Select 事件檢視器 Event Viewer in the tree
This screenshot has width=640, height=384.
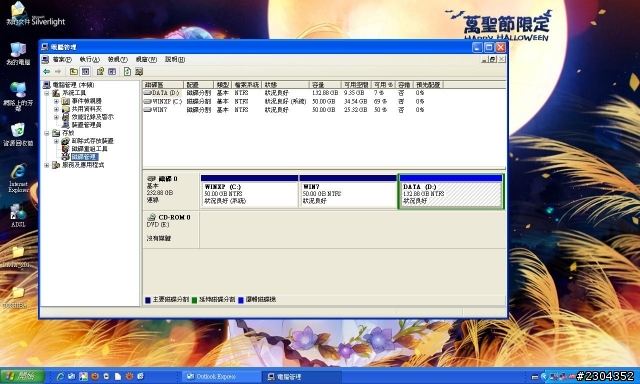pyautogui.click(x=87, y=101)
